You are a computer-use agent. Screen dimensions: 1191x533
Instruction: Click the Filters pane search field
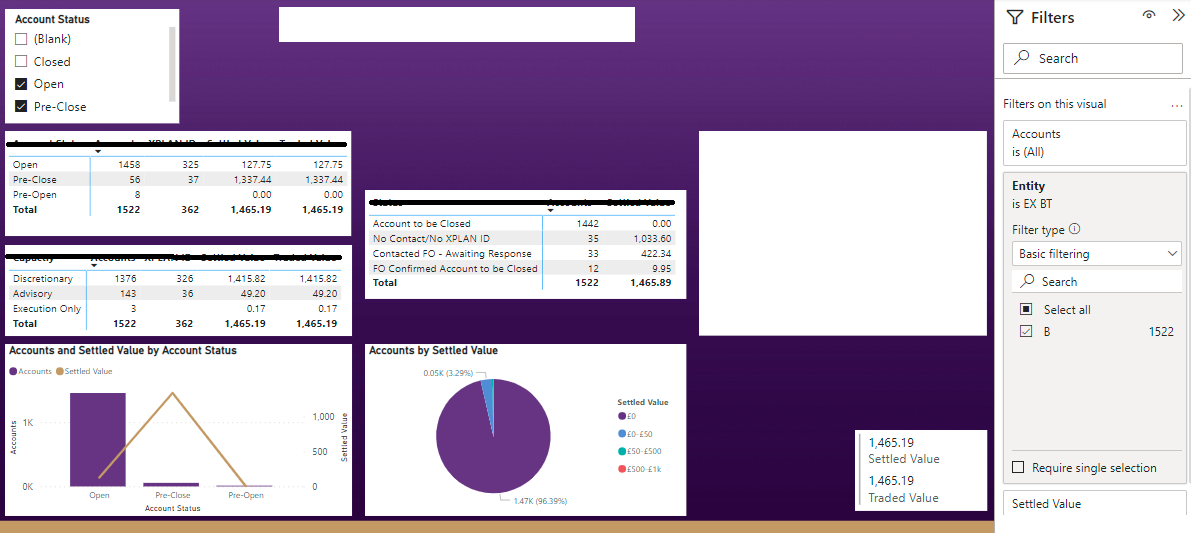[x=1093, y=58]
